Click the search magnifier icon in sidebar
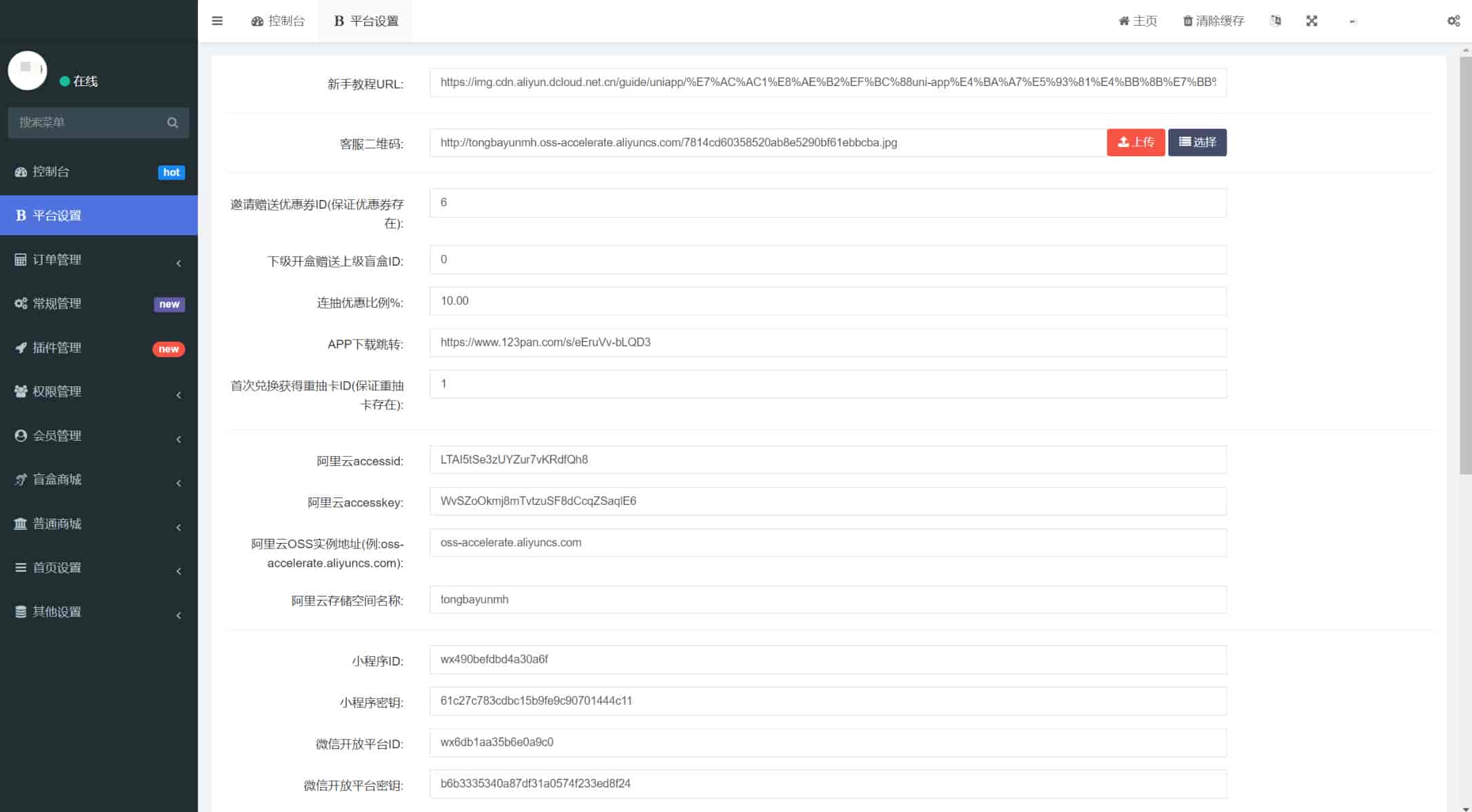The width and height of the screenshot is (1472, 812). 172,123
